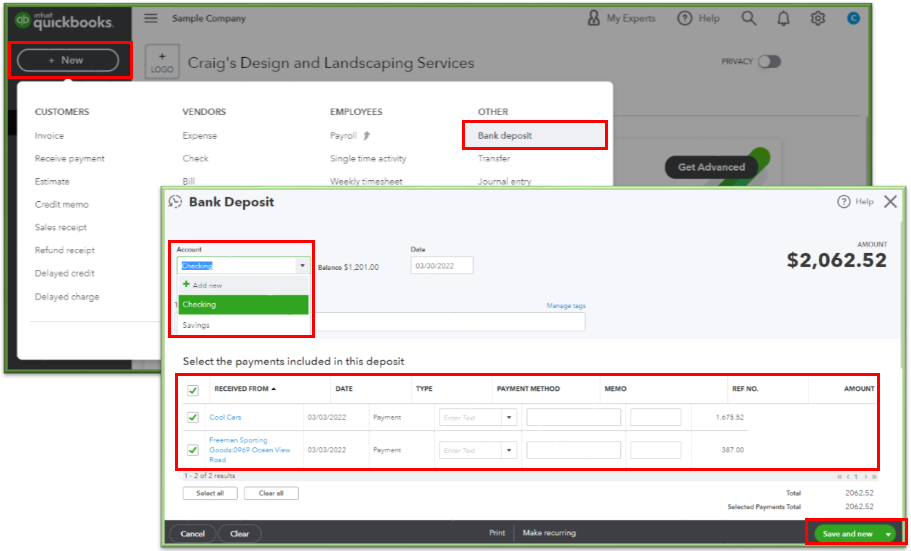The height and width of the screenshot is (551, 911).
Task: Open the settings gear
Action: coord(817,19)
